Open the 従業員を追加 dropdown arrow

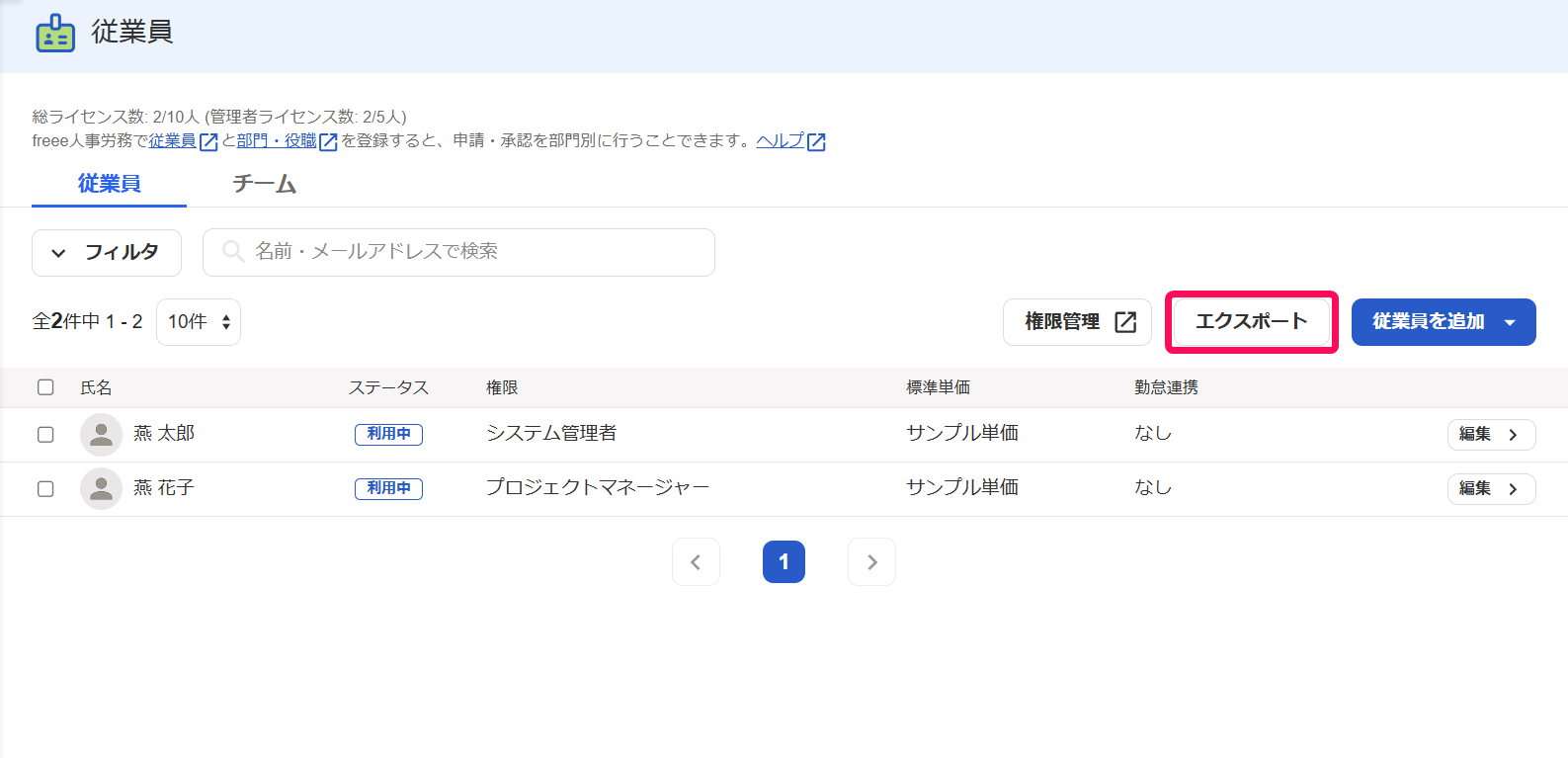[x=1510, y=322]
